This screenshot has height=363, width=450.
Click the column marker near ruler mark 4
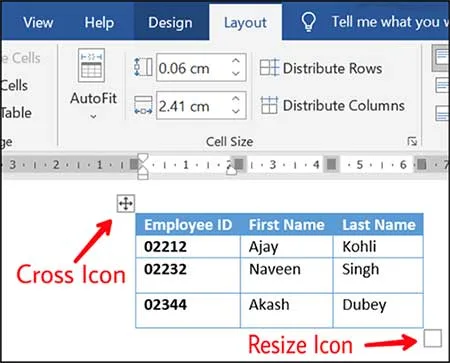[x=331, y=164]
